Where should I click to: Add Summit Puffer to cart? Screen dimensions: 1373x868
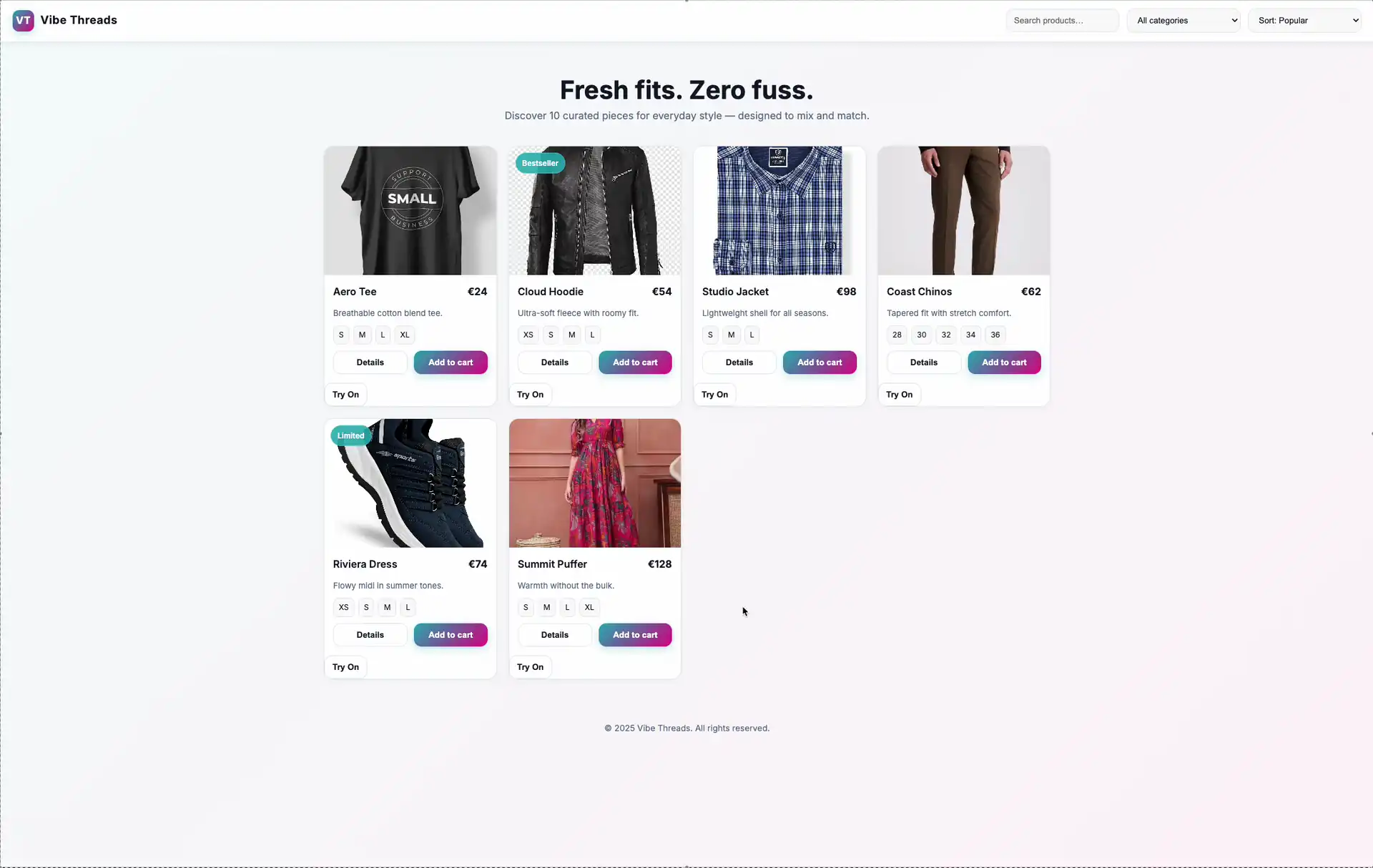pos(635,635)
